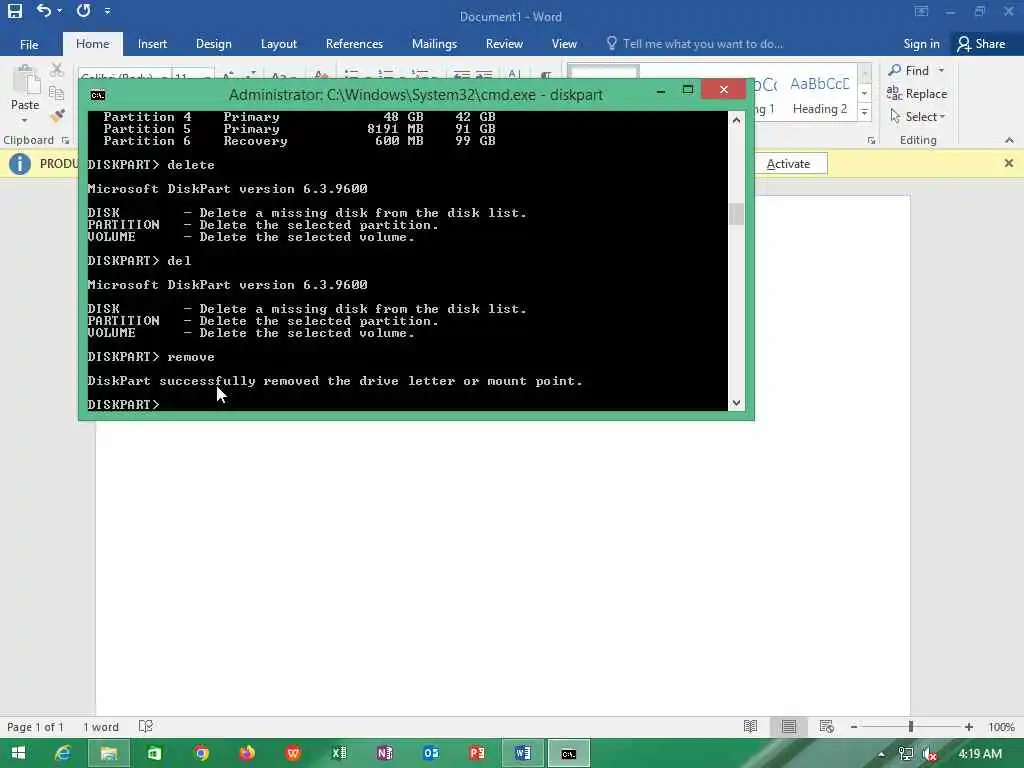Viewport: 1024px width, 768px height.
Task: Click the Paste clipboard icon
Action: coord(25,80)
